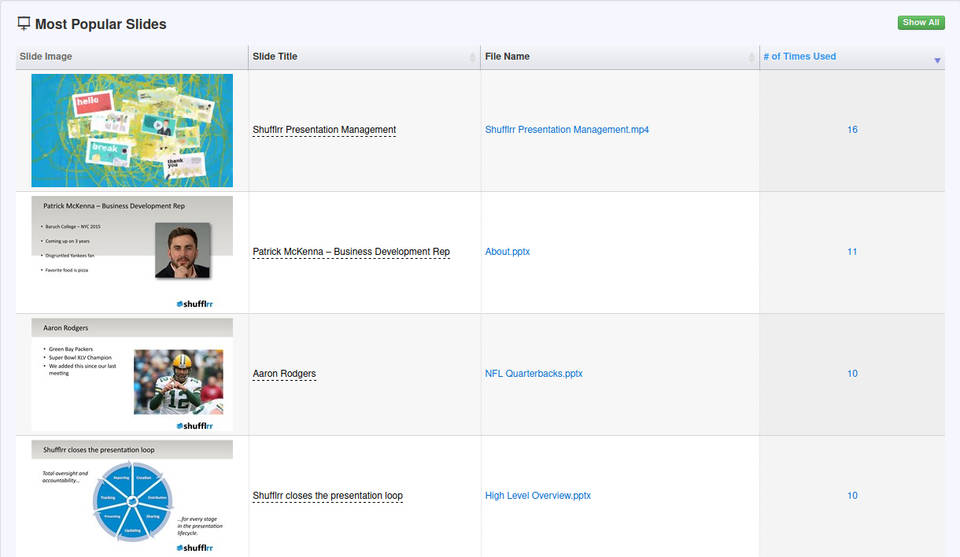This screenshot has height=557, width=960.
Task: Click the Shufflrr Presentation Management video thumbnail
Action: point(132,130)
